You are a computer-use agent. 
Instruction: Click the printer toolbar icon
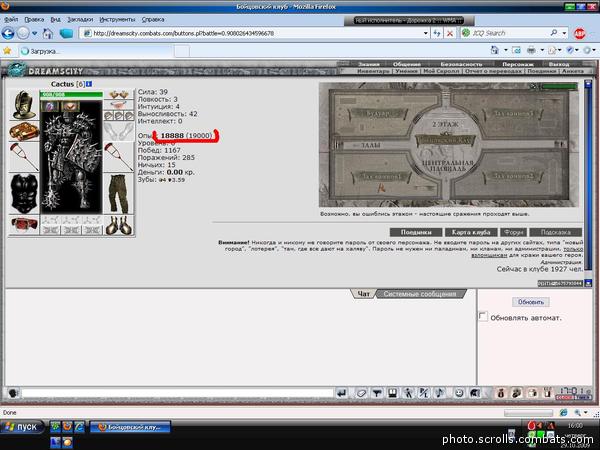(x=531, y=50)
